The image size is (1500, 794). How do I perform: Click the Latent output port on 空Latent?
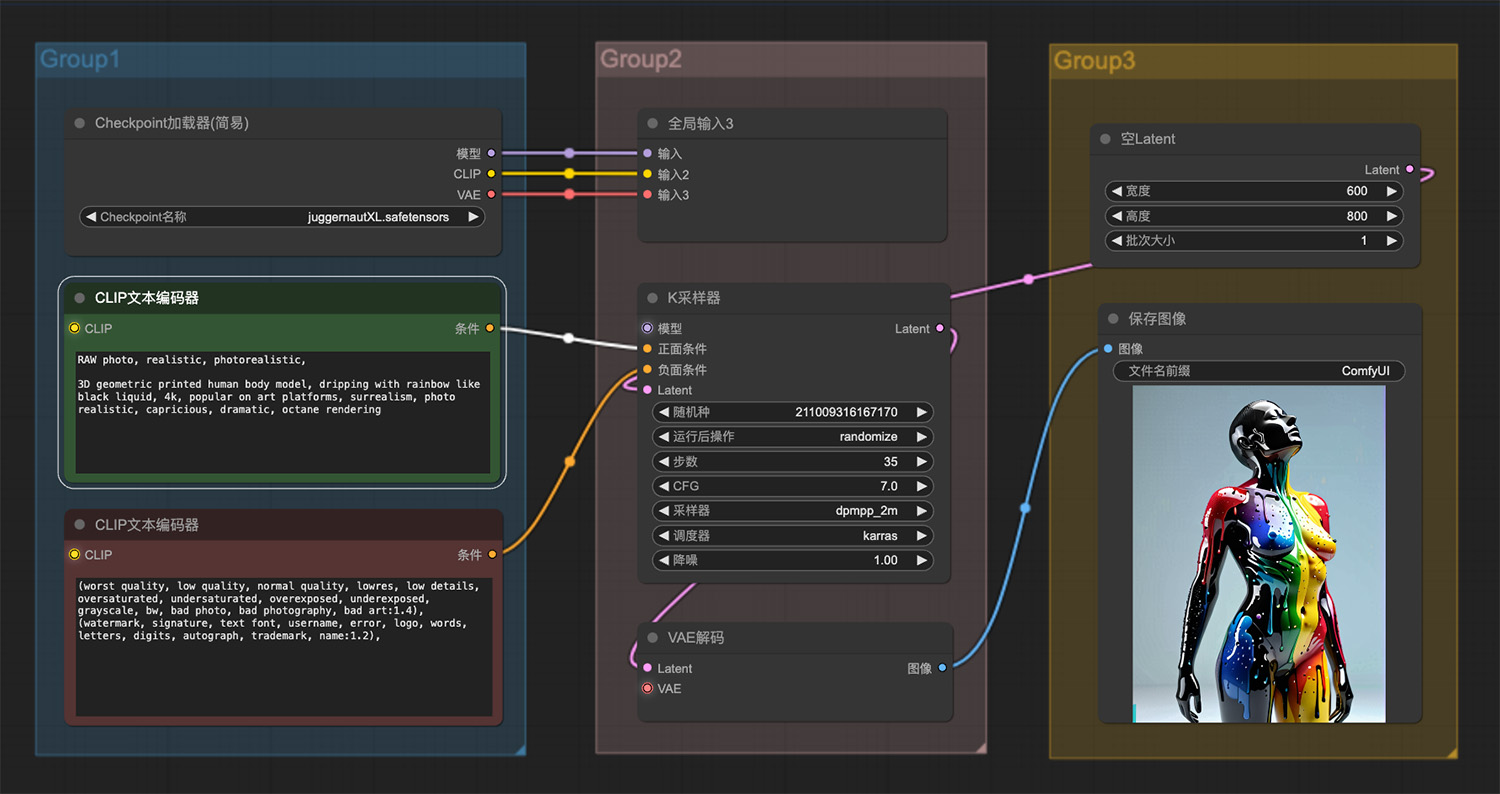pos(1410,169)
